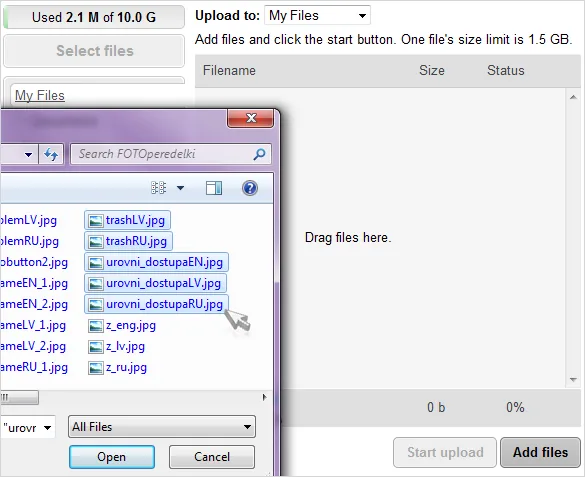Click z_eng.jpg file icon
The height and width of the screenshot is (477, 585).
96,326
